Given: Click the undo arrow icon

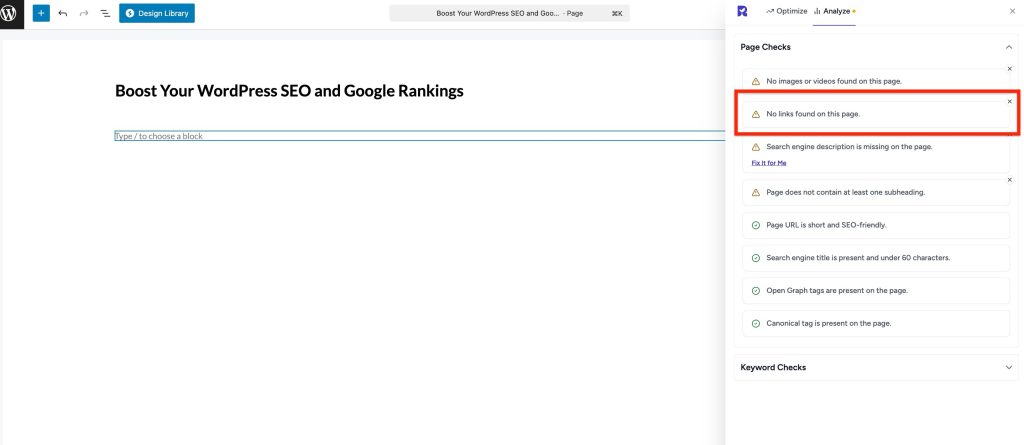Looking at the screenshot, I should coord(63,14).
